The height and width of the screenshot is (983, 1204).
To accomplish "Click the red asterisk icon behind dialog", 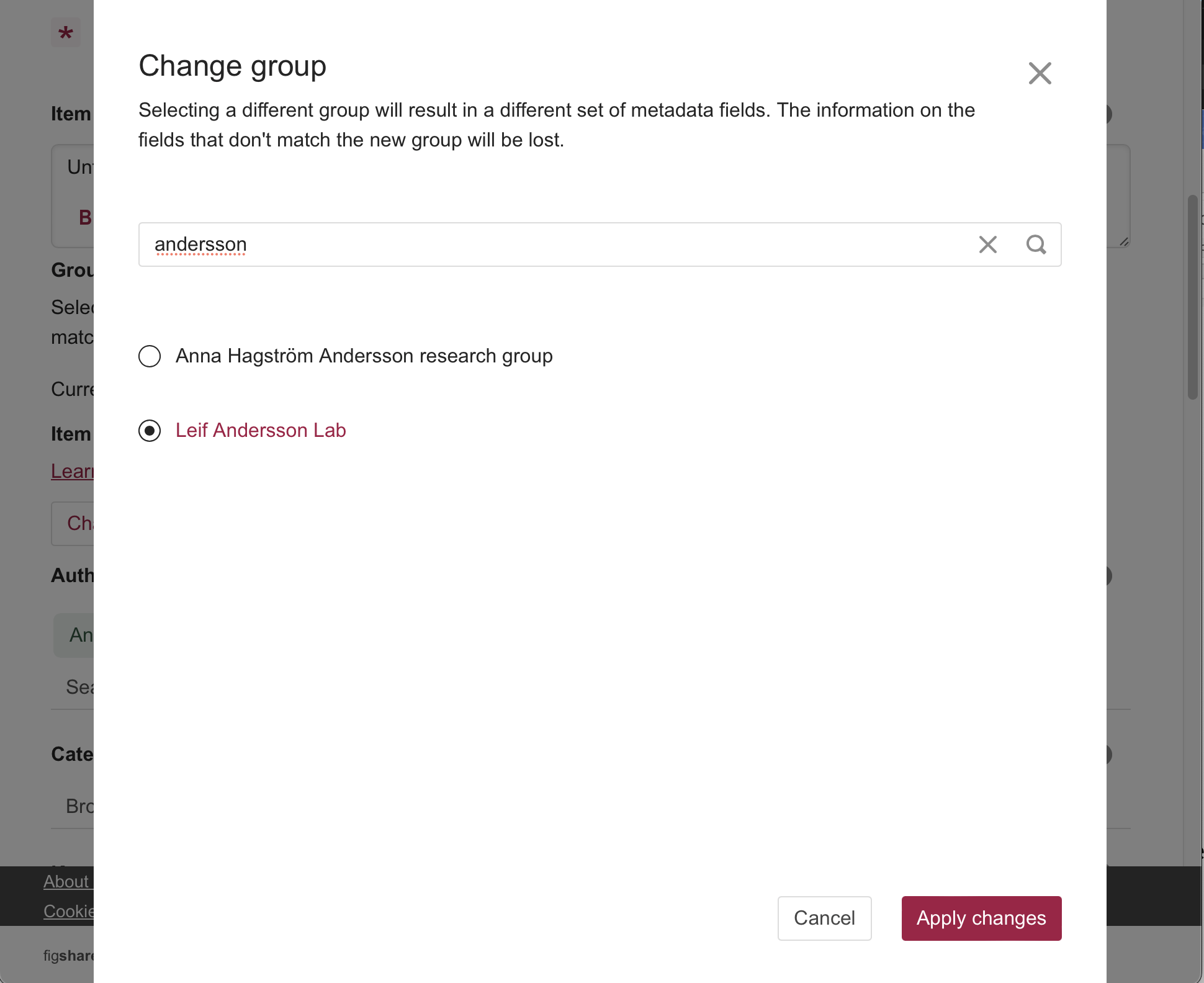I will click(66, 33).
